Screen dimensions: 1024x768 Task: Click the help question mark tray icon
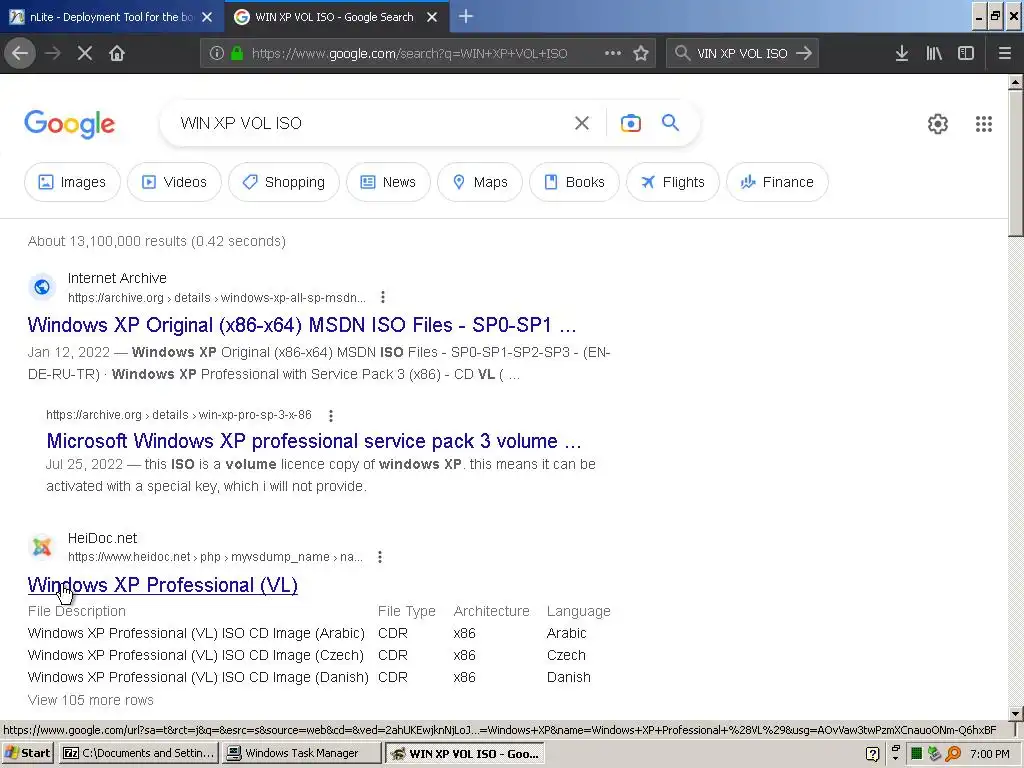pyautogui.click(x=872, y=754)
